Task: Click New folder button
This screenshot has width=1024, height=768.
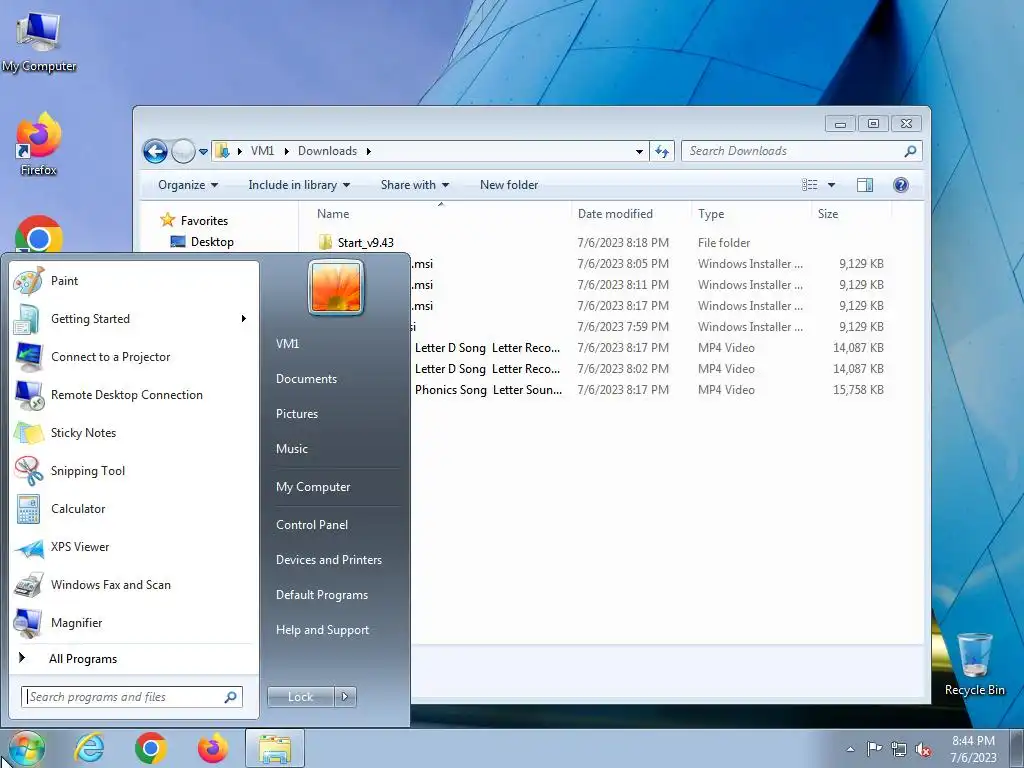Action: pyautogui.click(x=509, y=185)
